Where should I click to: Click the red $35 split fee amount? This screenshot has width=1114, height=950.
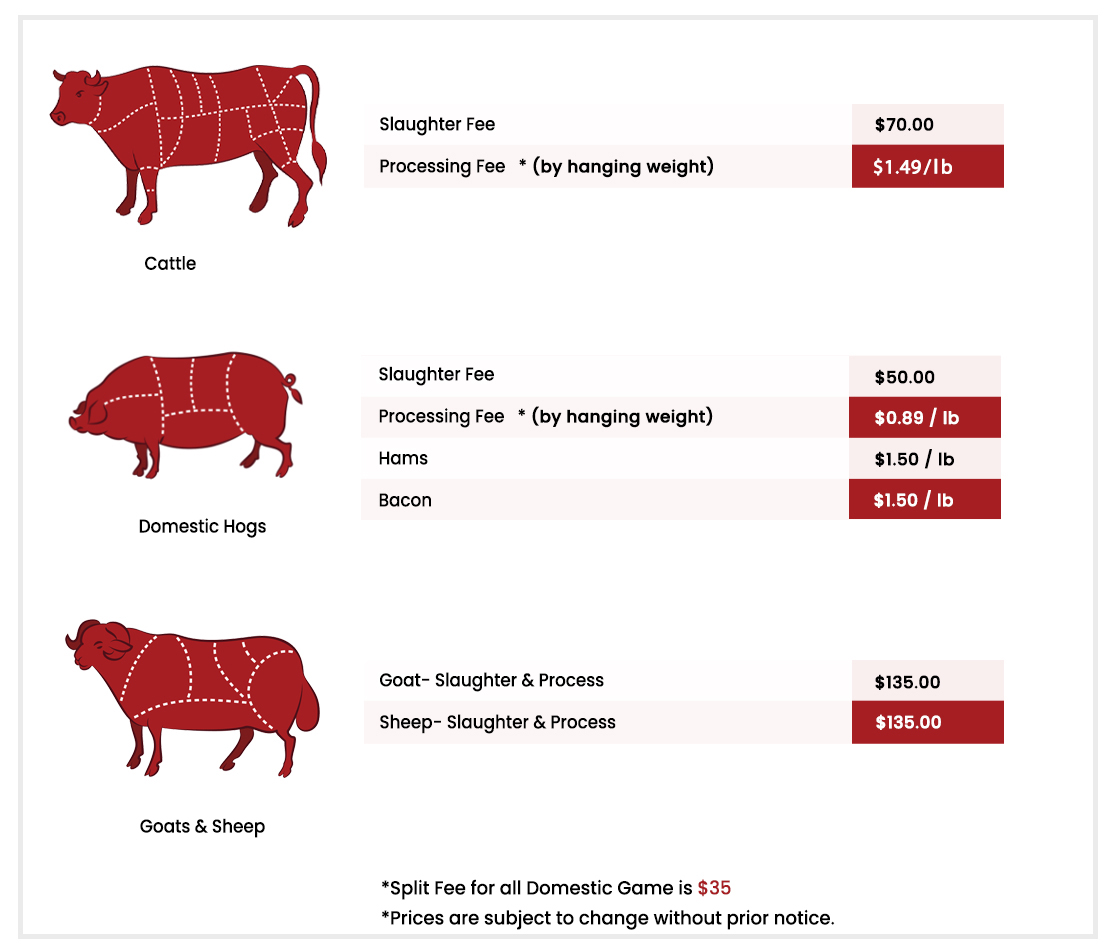click(714, 888)
